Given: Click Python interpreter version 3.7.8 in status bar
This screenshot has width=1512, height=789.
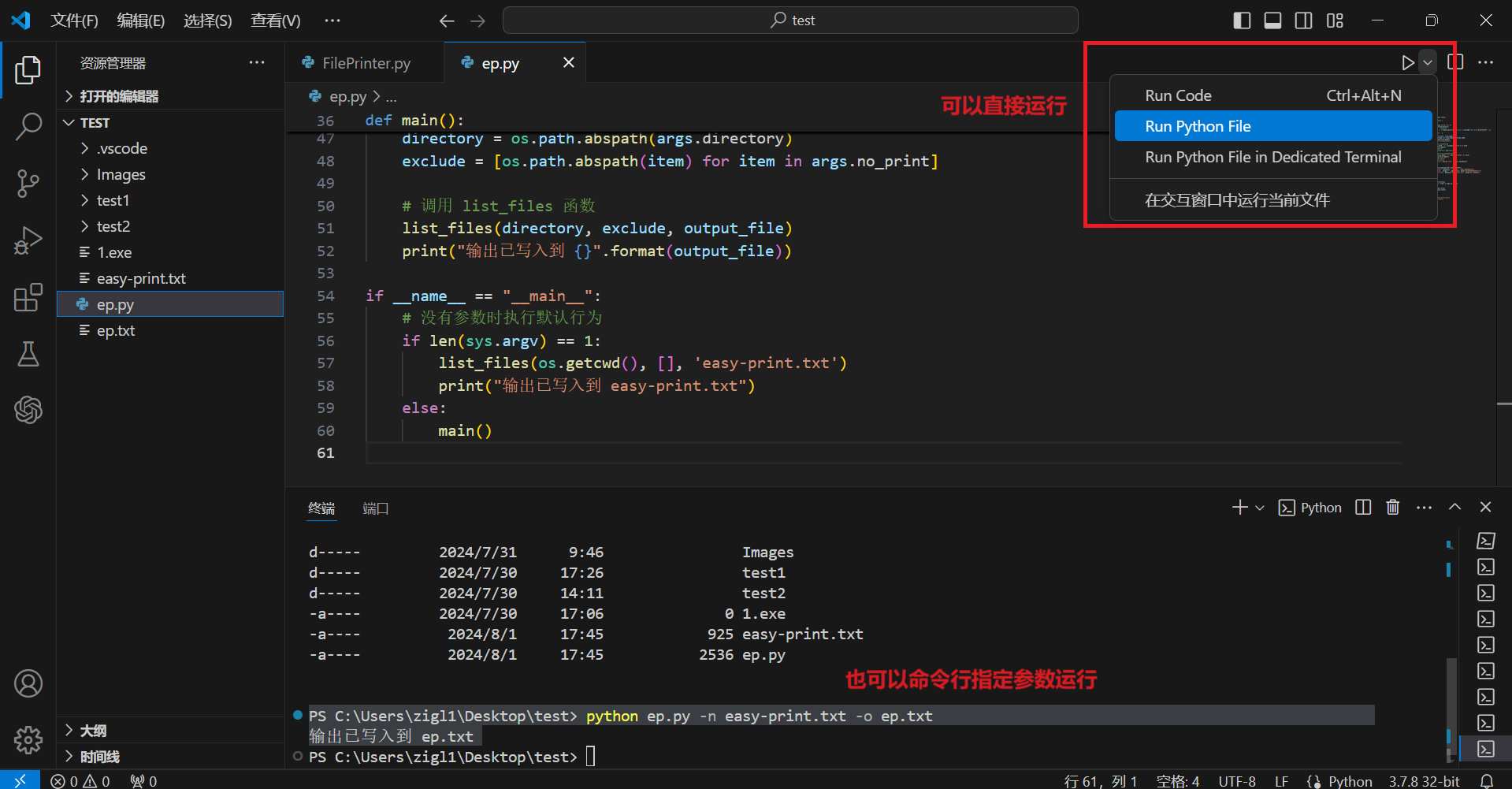Looking at the screenshot, I should (x=1424, y=780).
